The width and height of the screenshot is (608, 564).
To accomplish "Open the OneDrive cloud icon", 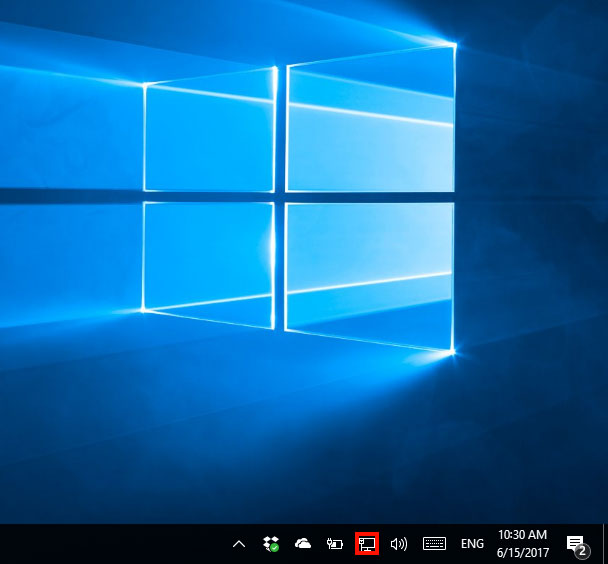I will [303, 543].
